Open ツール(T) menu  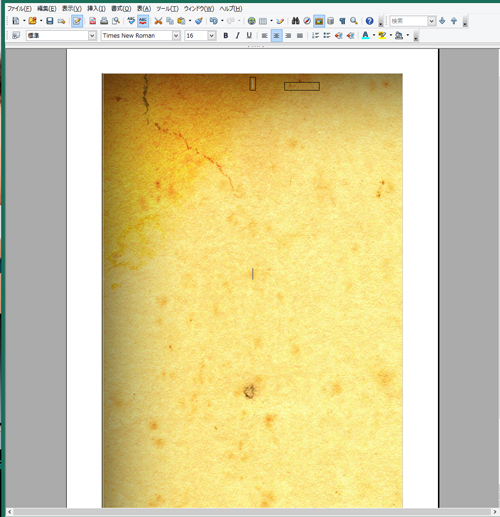click(x=167, y=9)
